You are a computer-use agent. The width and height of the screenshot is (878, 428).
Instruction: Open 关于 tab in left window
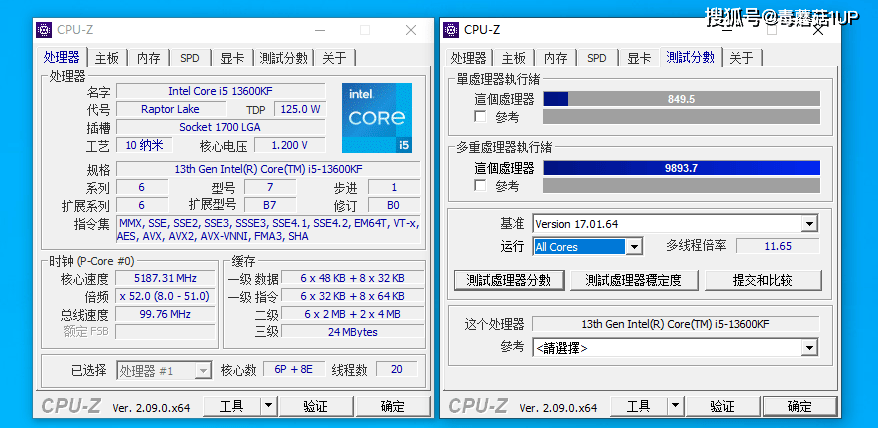[x=335, y=58]
